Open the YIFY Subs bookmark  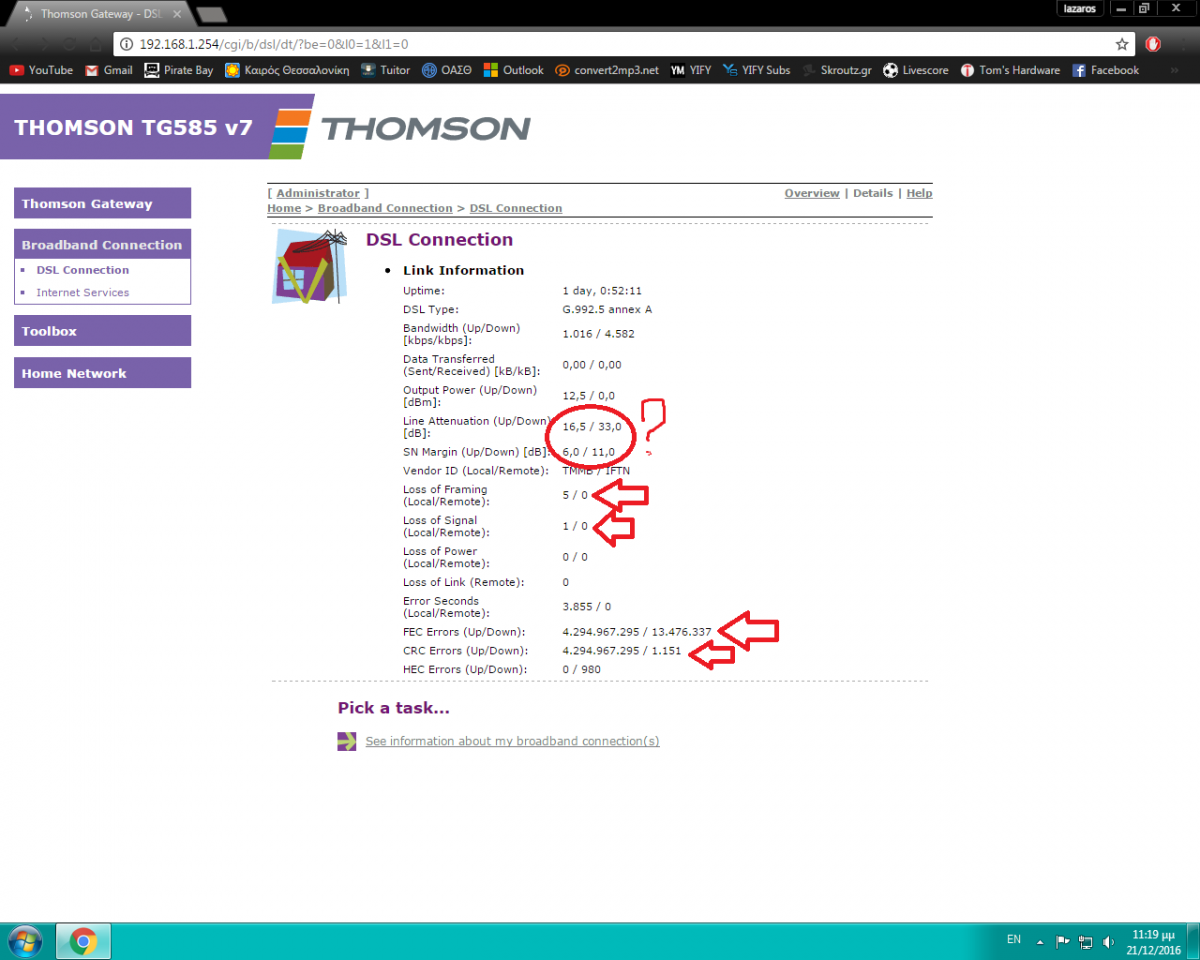click(x=756, y=70)
